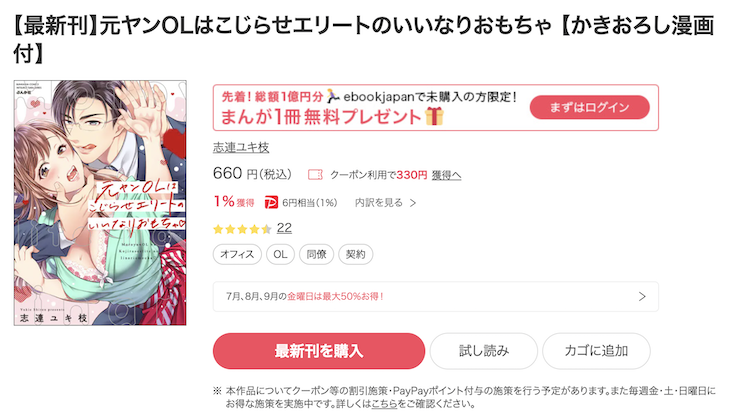Select the オフィス tag
750x420 pixels.
(237, 254)
